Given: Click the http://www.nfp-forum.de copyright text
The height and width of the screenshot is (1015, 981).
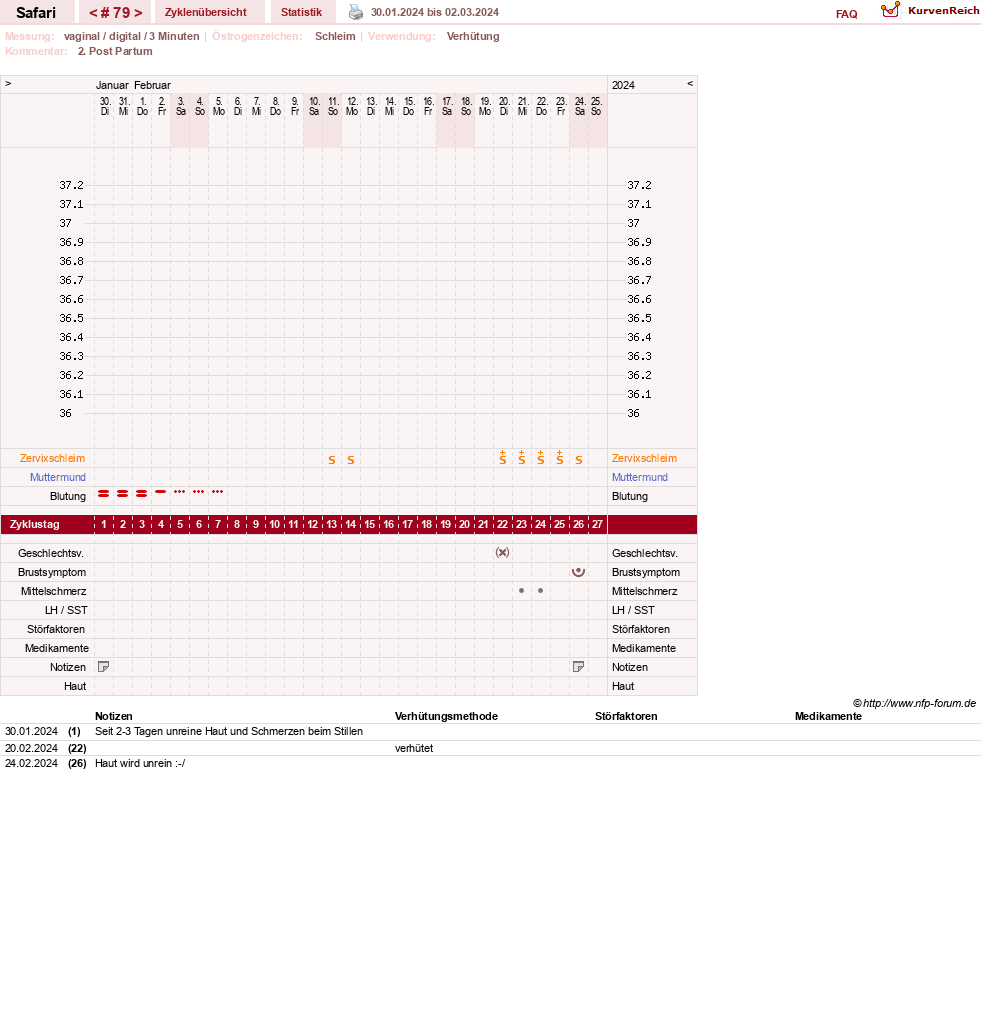Looking at the screenshot, I should [914, 704].
